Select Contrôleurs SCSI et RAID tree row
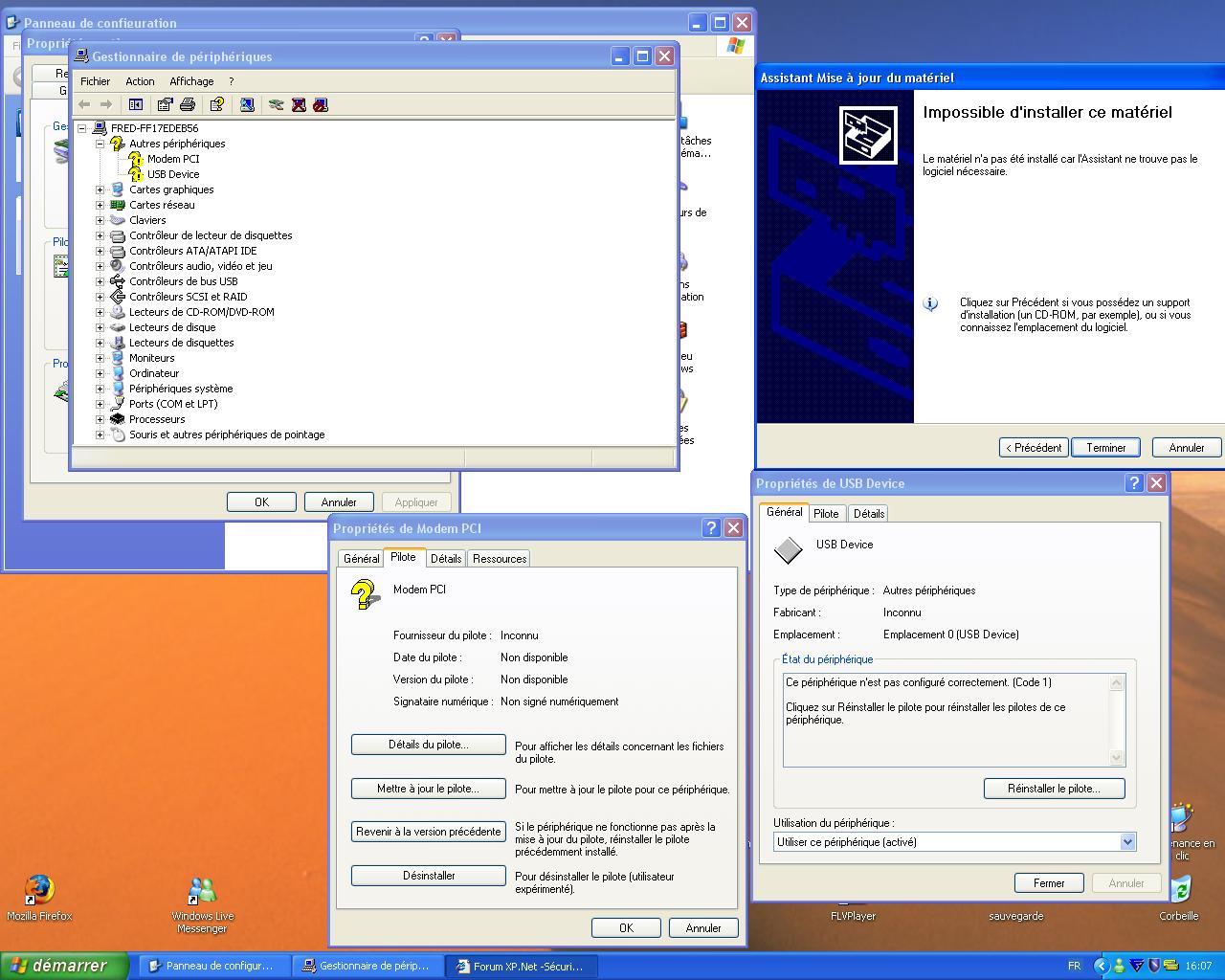Screen dimensions: 1225x980 click(189, 297)
